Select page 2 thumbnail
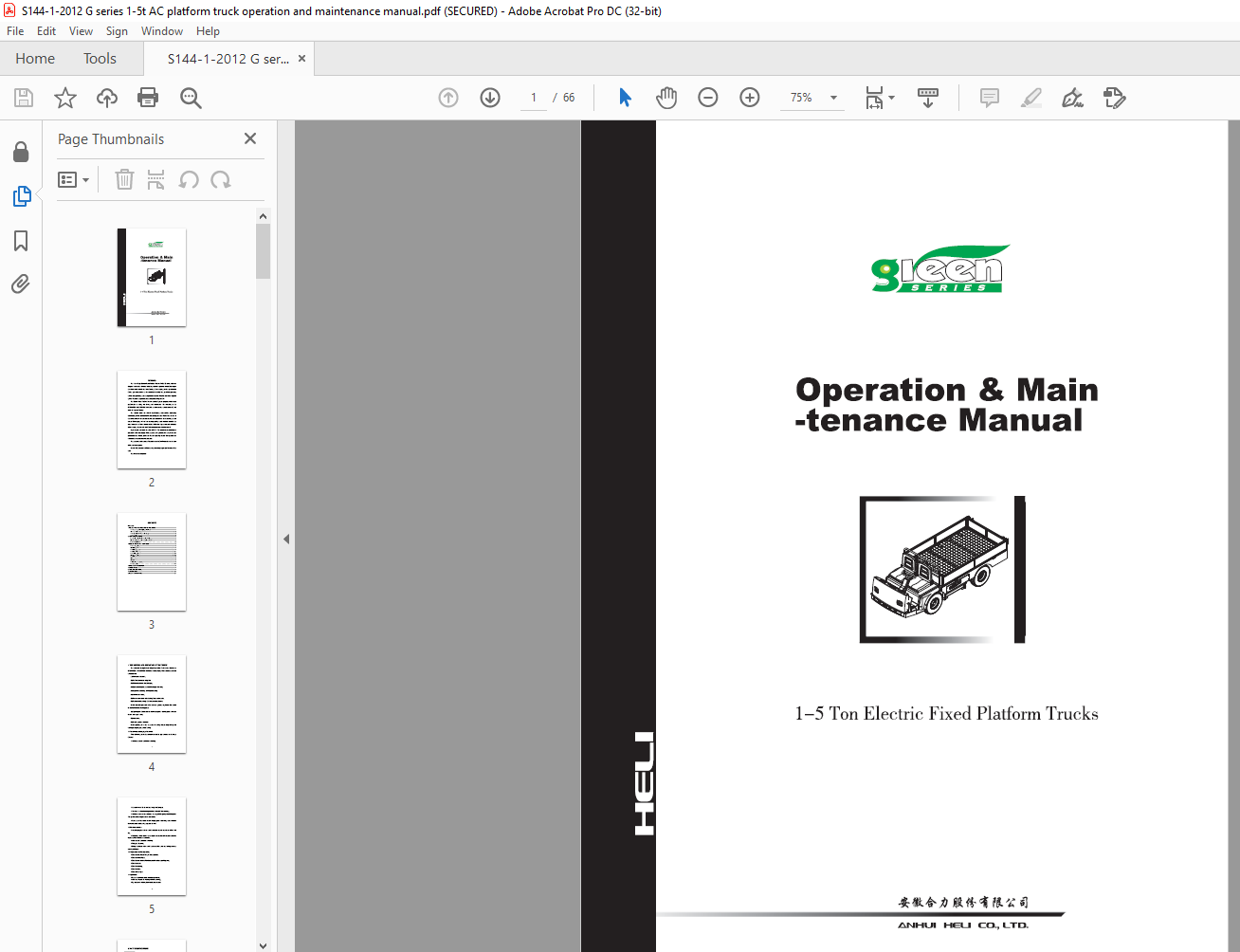The width and height of the screenshot is (1240, 952). 152,420
